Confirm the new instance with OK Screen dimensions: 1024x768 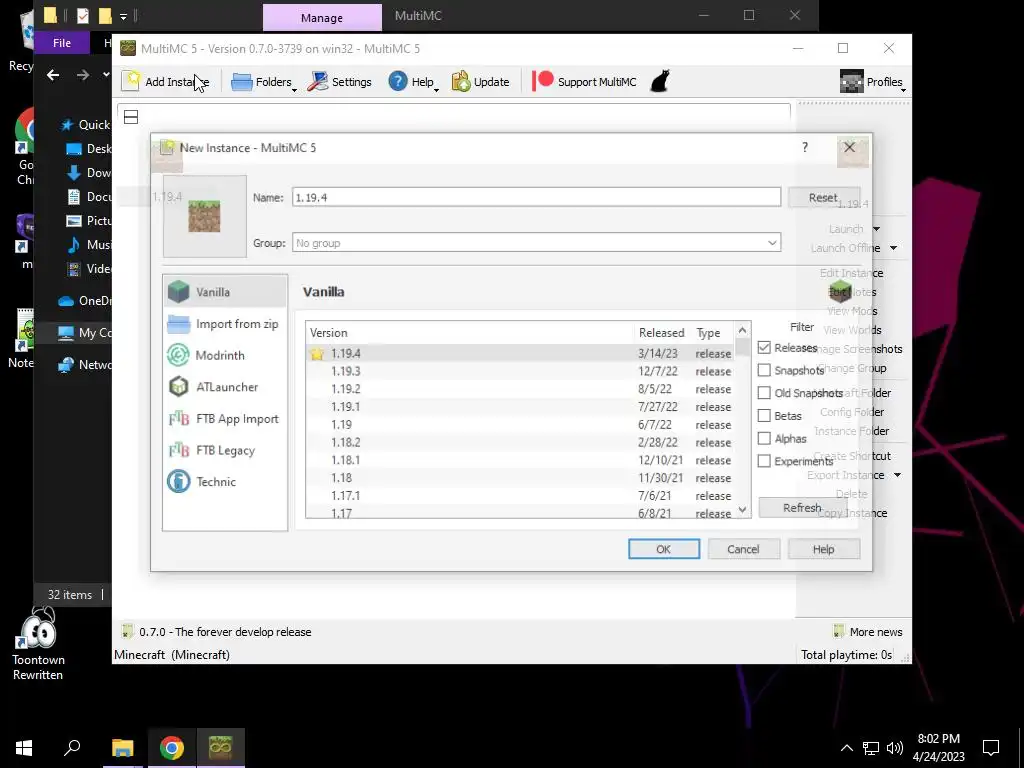pos(664,549)
